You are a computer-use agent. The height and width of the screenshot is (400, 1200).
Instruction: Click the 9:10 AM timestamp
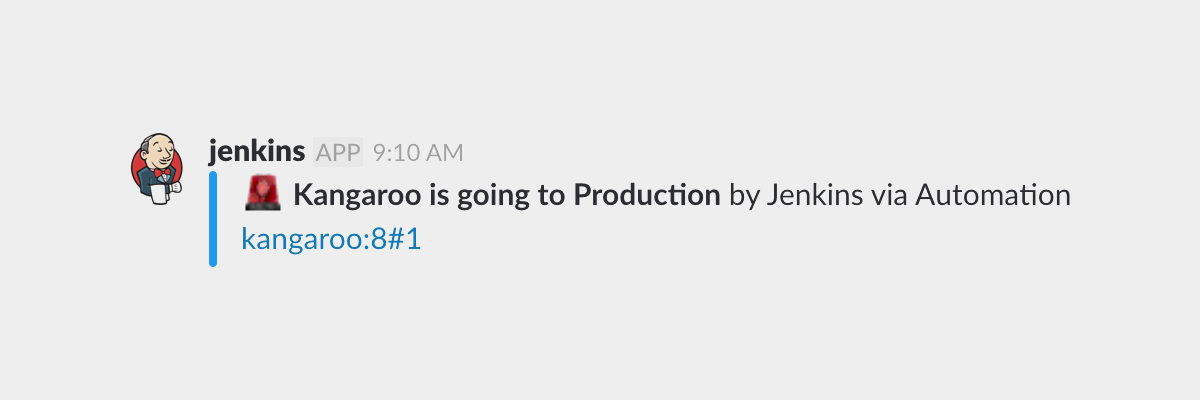418,152
